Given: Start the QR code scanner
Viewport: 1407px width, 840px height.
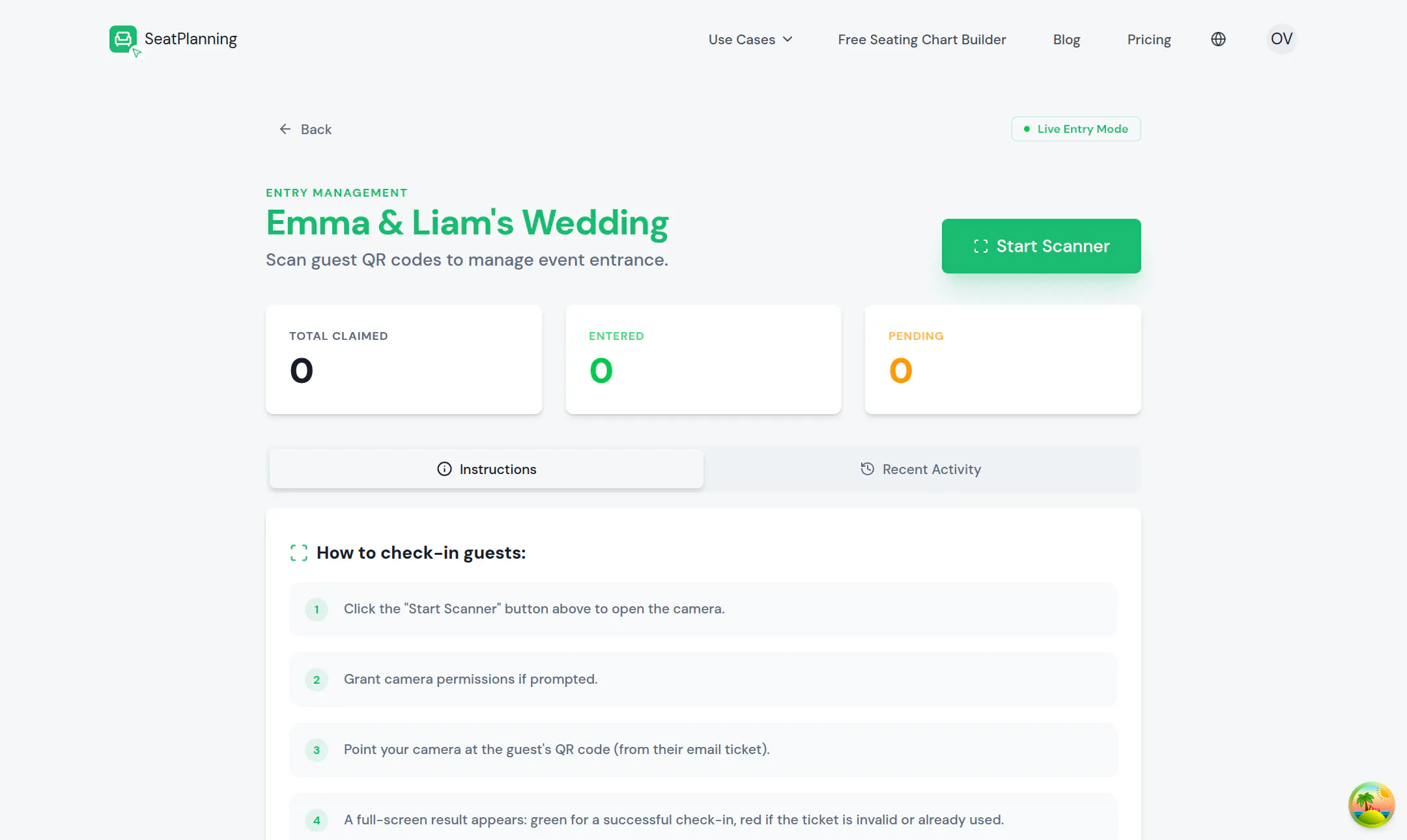Looking at the screenshot, I should coord(1041,246).
